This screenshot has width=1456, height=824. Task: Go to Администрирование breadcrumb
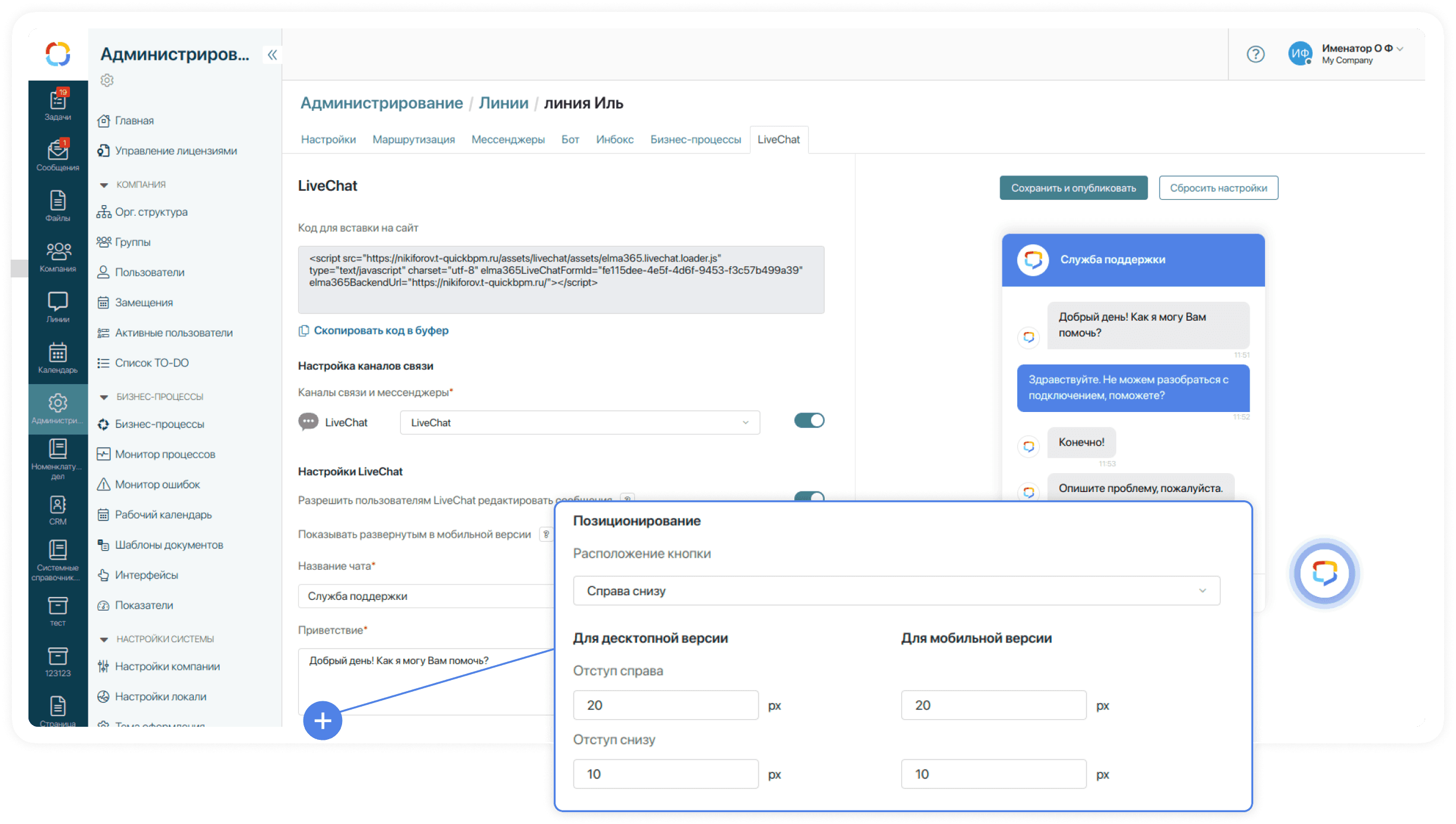coord(381,103)
